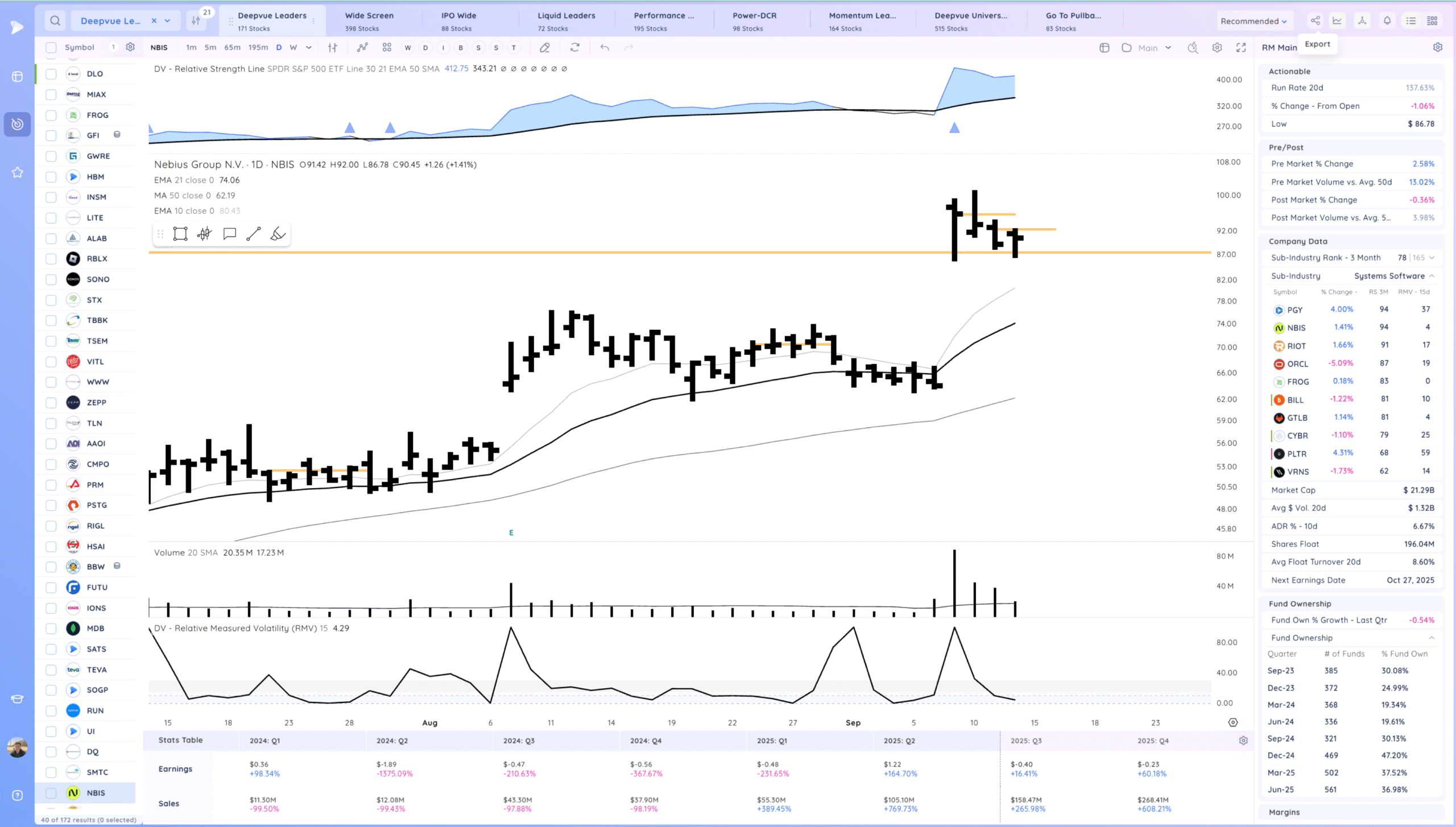Select the candlestick measure tool in the drawing bar
The height and width of the screenshot is (827, 1456).
[205, 234]
